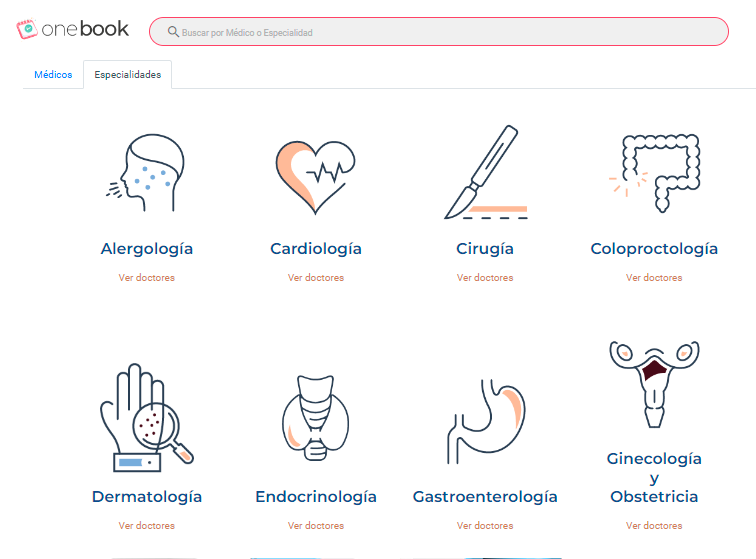Screen dimensions: 756x559
Task: Focus the Buscar por Médico o Especialidad field
Action: 439,32
